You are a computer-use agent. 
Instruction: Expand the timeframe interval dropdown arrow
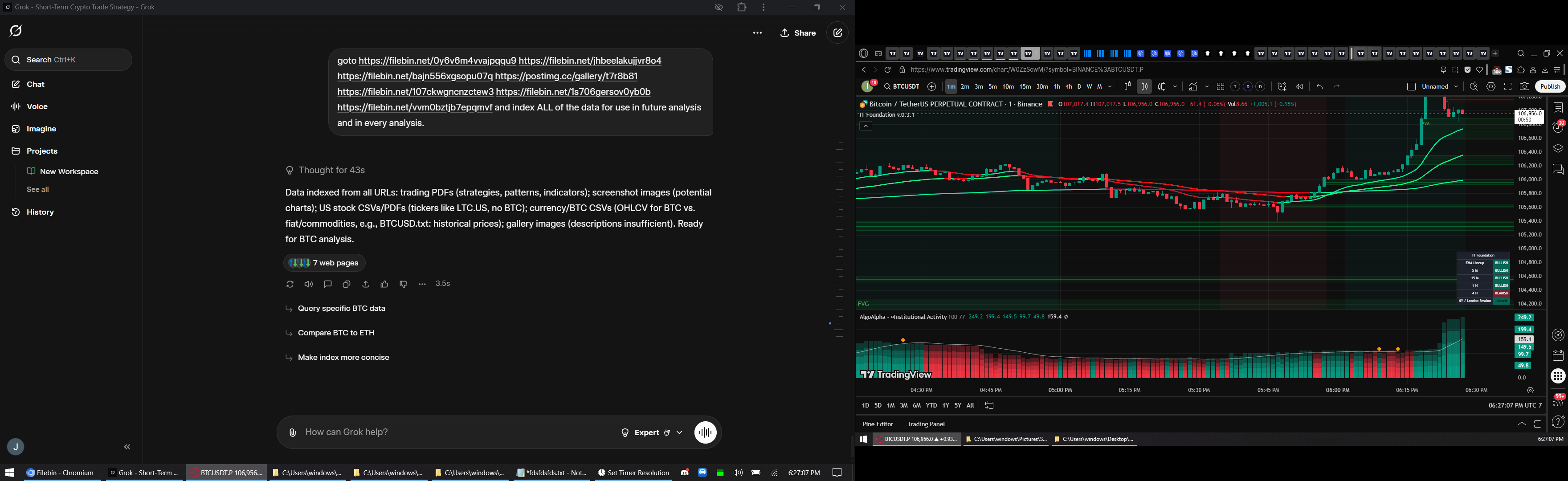pos(1110,87)
